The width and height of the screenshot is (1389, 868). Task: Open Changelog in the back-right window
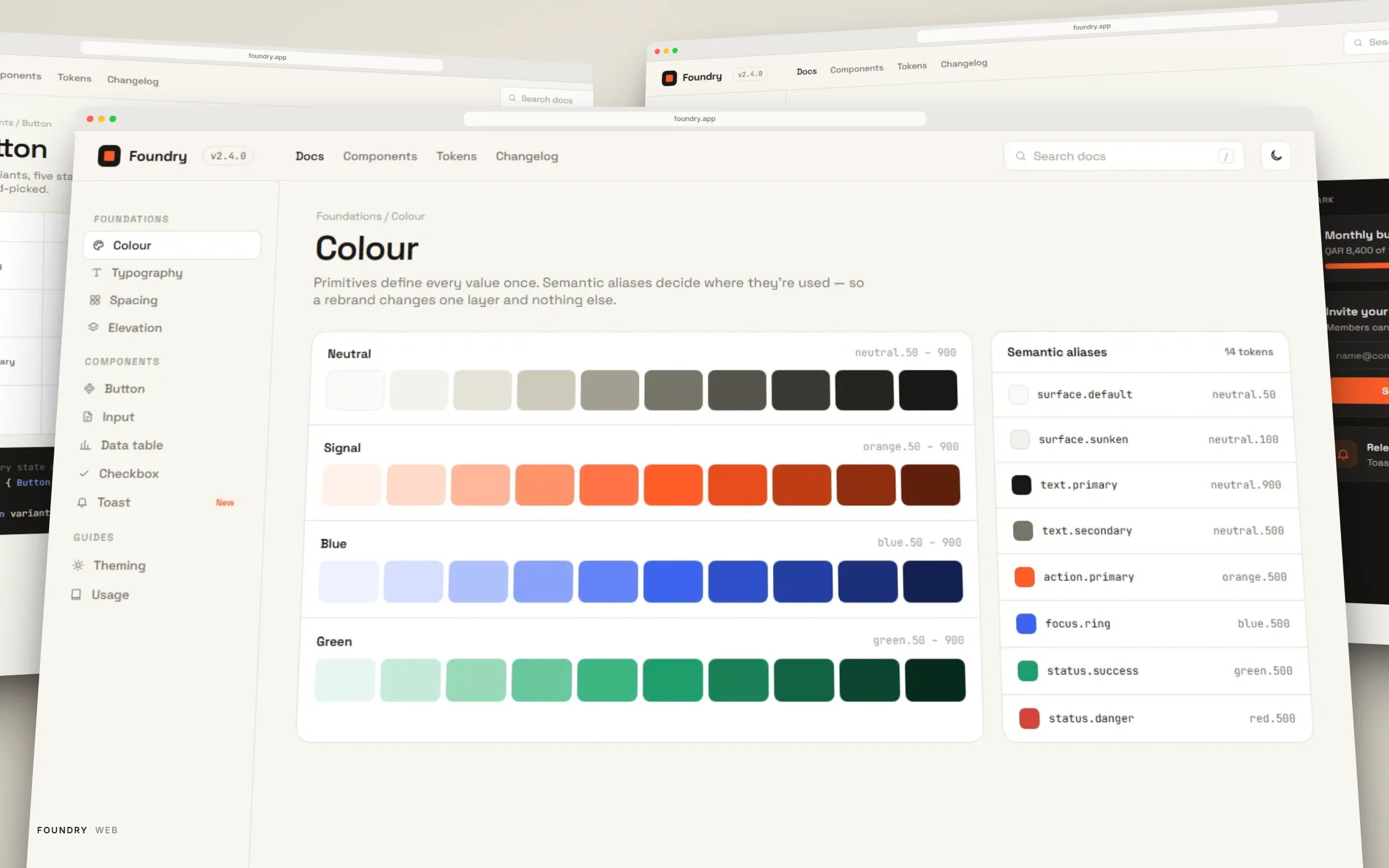point(964,63)
